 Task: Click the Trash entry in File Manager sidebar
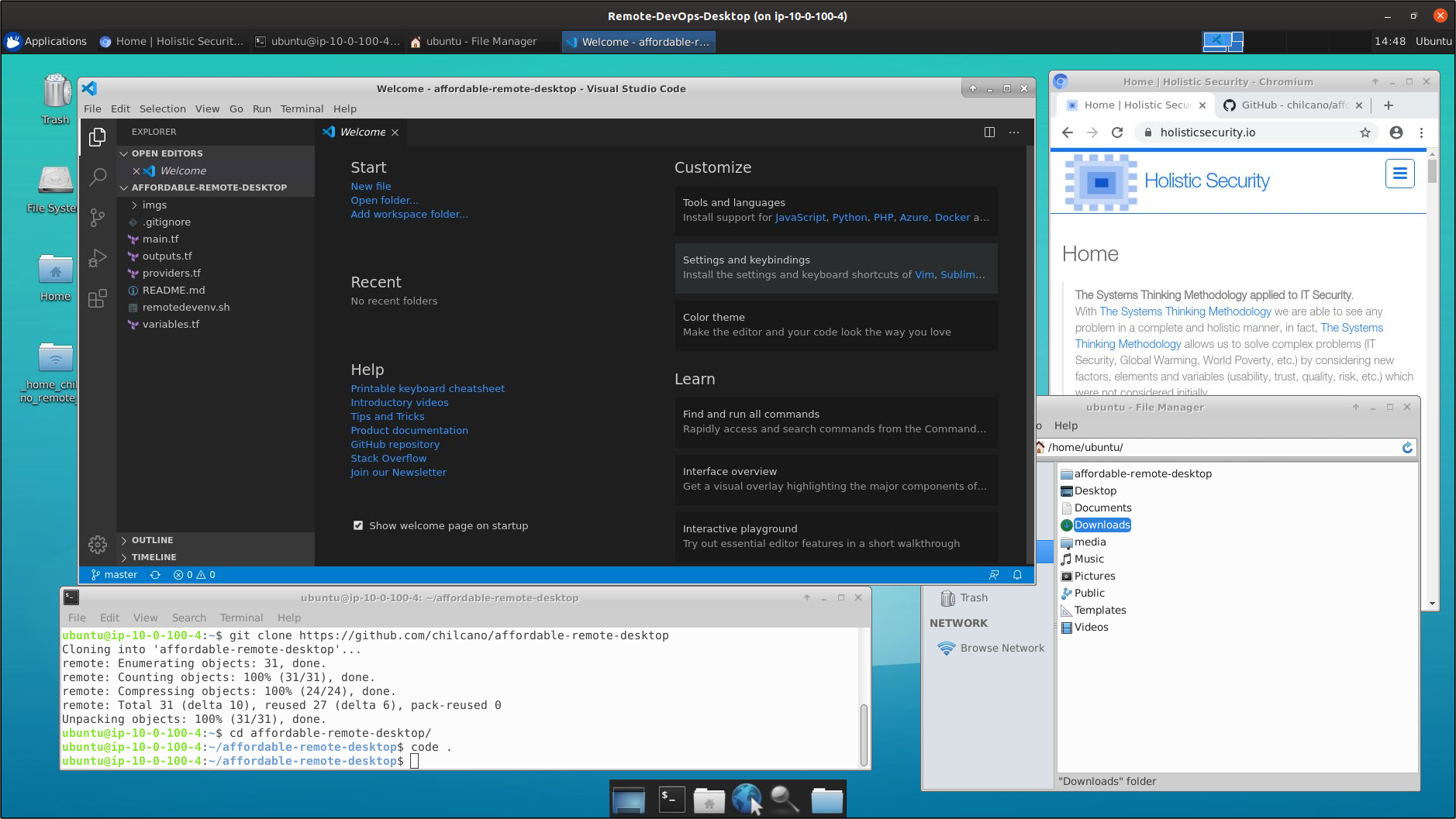point(964,598)
